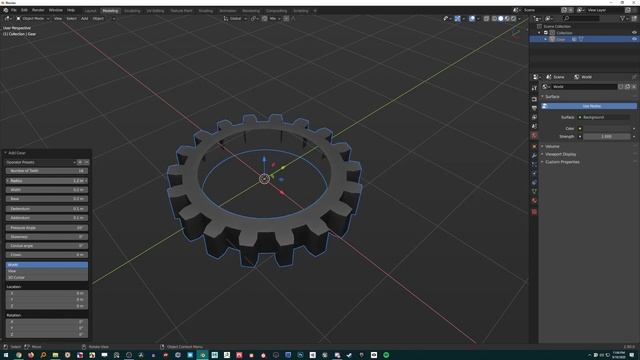Select Material Preview shading mode
Image resolution: width=640 pixels, height=360 pixels.
(x=507, y=18)
